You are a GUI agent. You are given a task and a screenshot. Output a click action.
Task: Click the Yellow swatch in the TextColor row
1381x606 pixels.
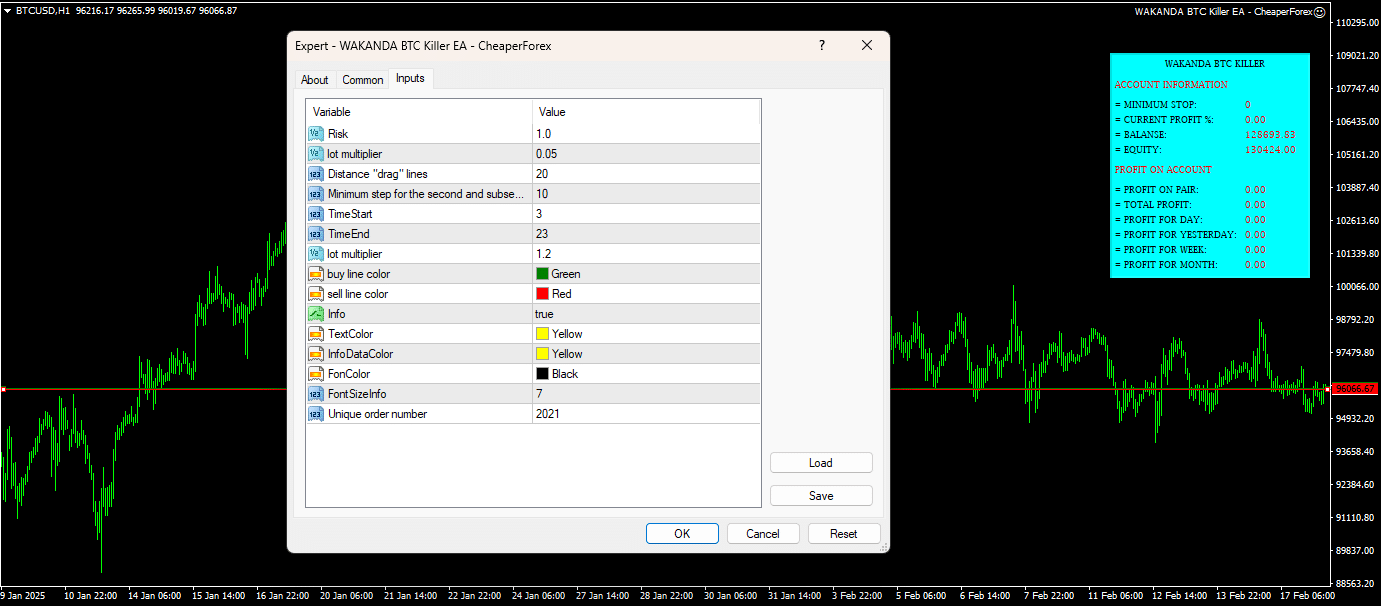(542, 334)
